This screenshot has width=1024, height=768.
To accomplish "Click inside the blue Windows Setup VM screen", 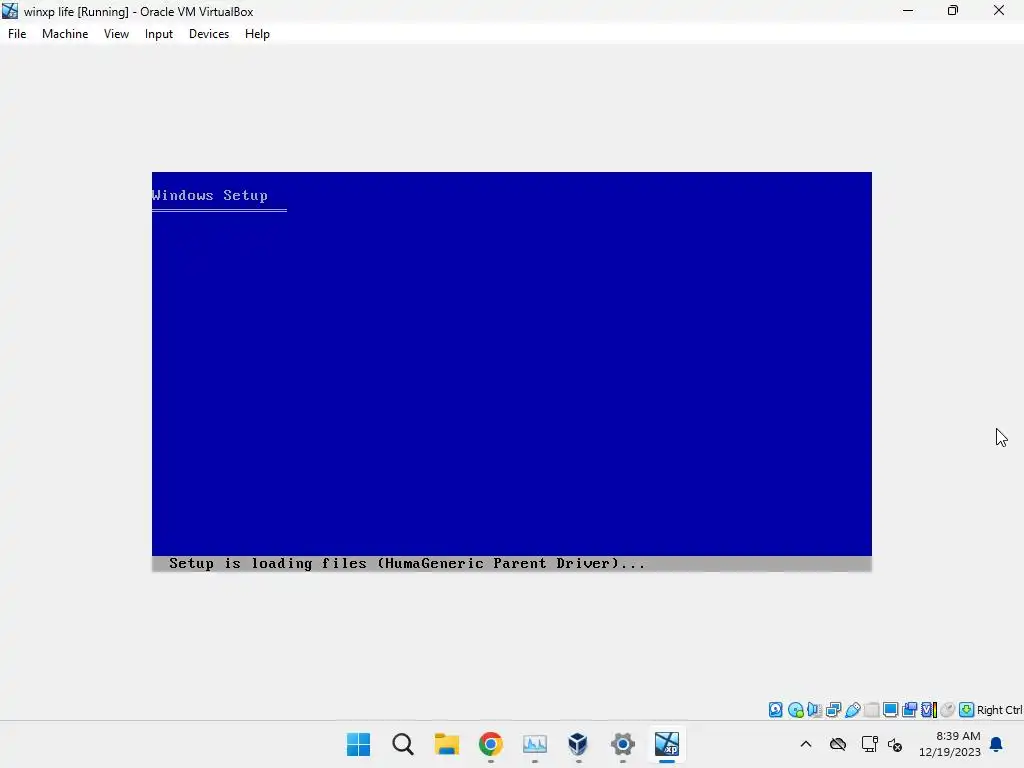I will (511, 372).
